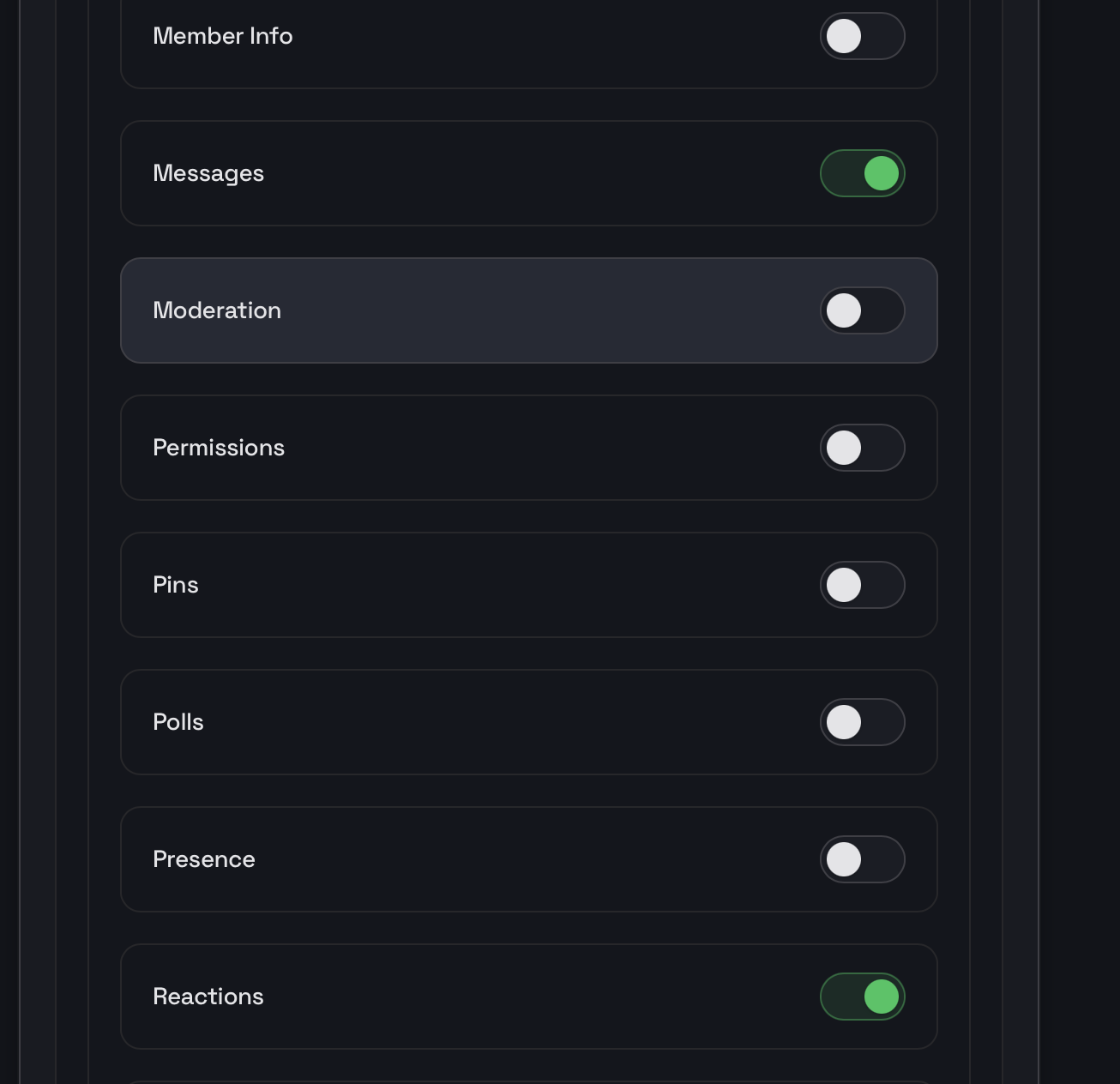Enable the Member Info toggle
The width and height of the screenshot is (1120, 1084).
pyautogui.click(x=862, y=36)
